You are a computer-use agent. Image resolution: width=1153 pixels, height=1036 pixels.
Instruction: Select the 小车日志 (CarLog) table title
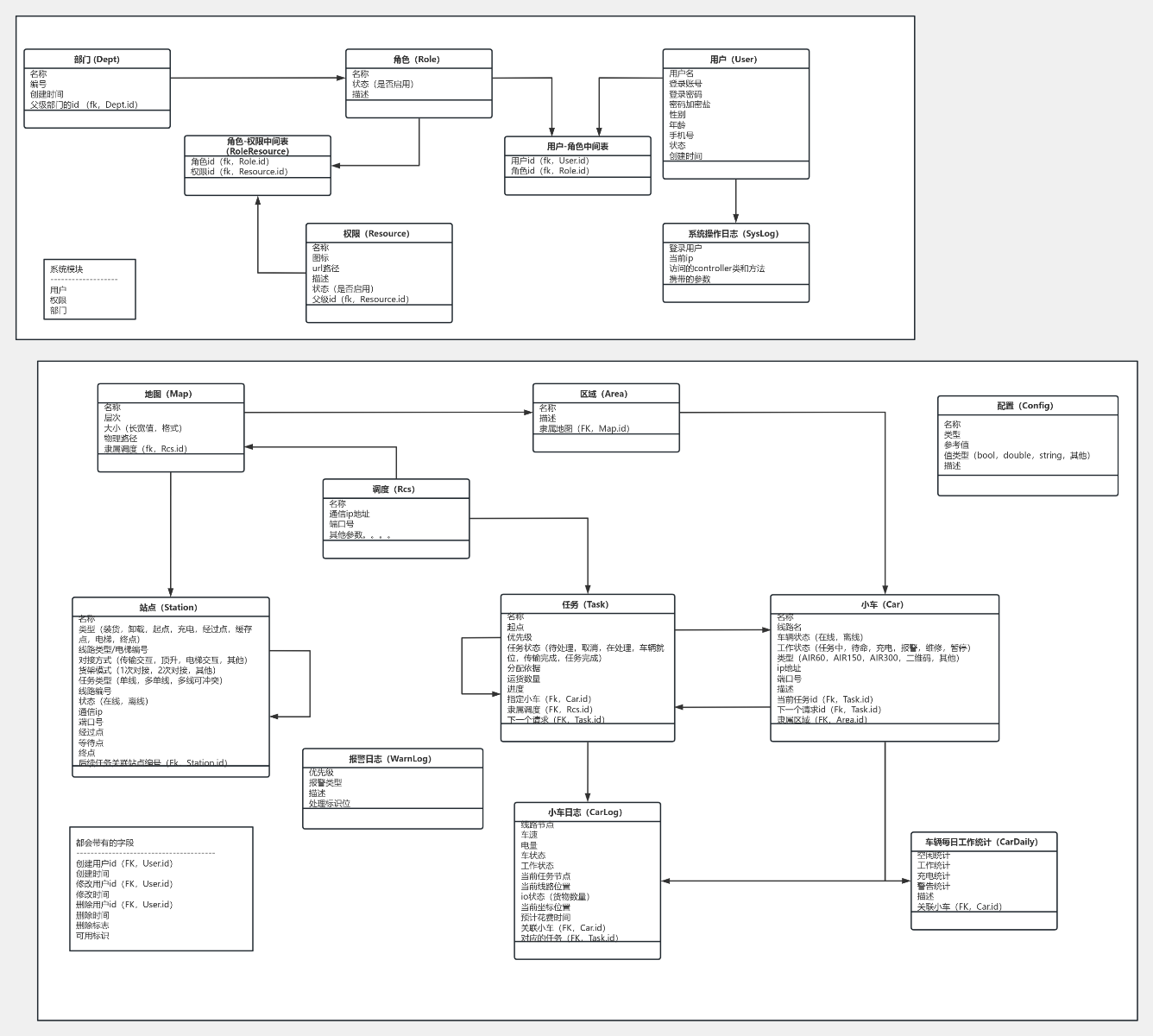pyautogui.click(x=587, y=812)
